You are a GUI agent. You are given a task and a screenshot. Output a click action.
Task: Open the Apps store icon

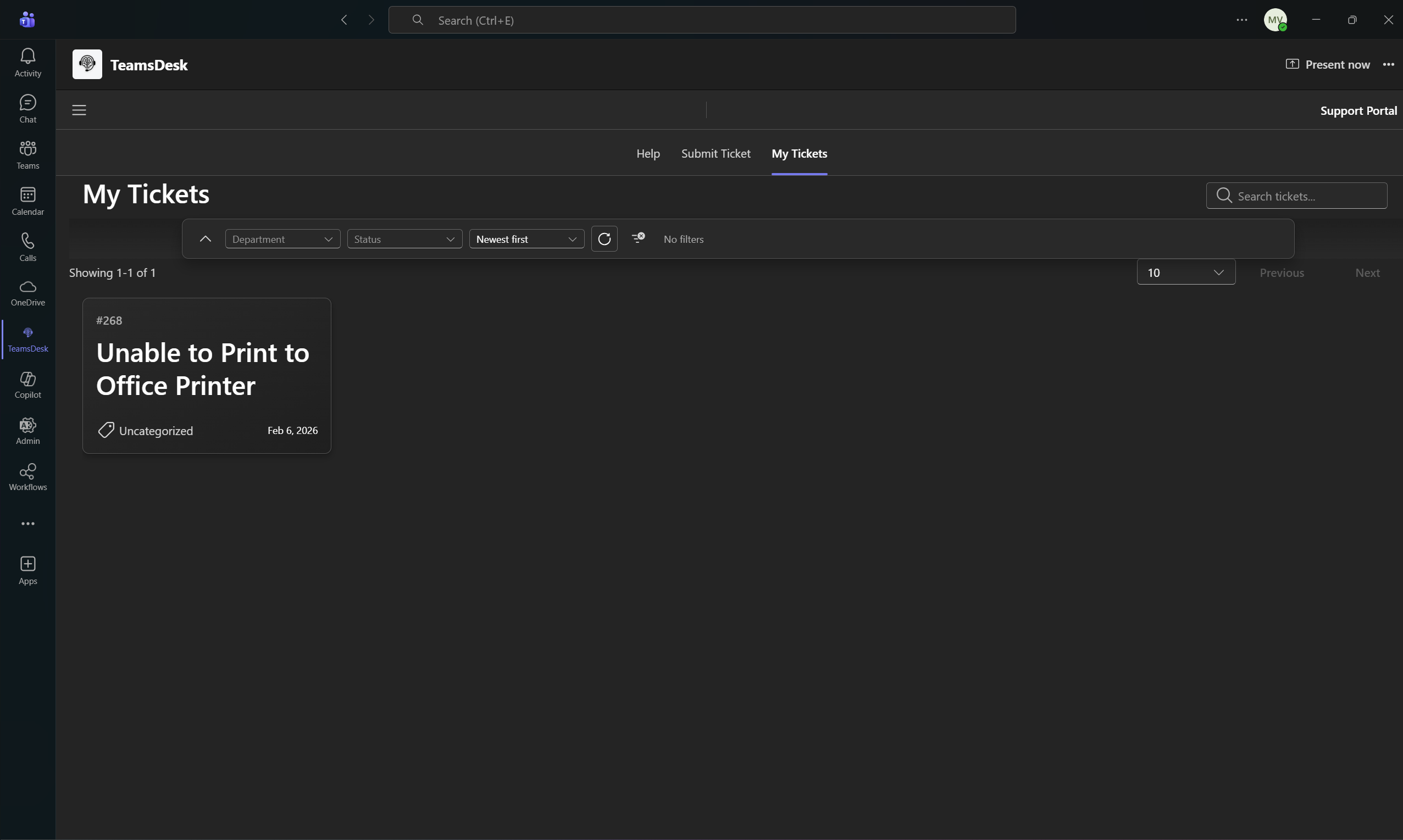pyautogui.click(x=27, y=570)
